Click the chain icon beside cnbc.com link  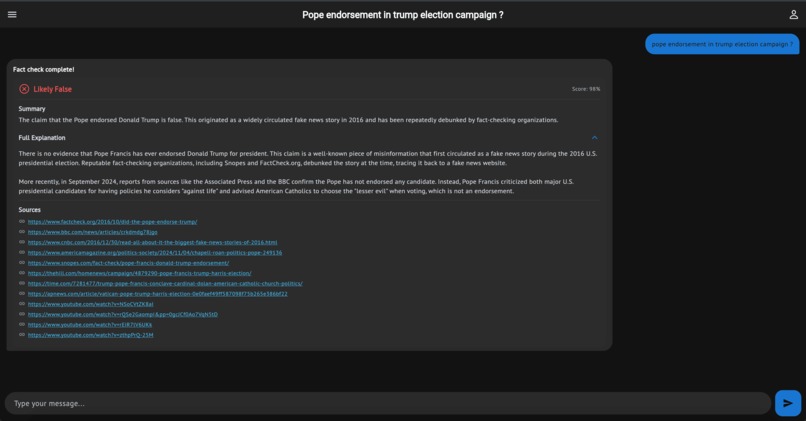[22, 242]
